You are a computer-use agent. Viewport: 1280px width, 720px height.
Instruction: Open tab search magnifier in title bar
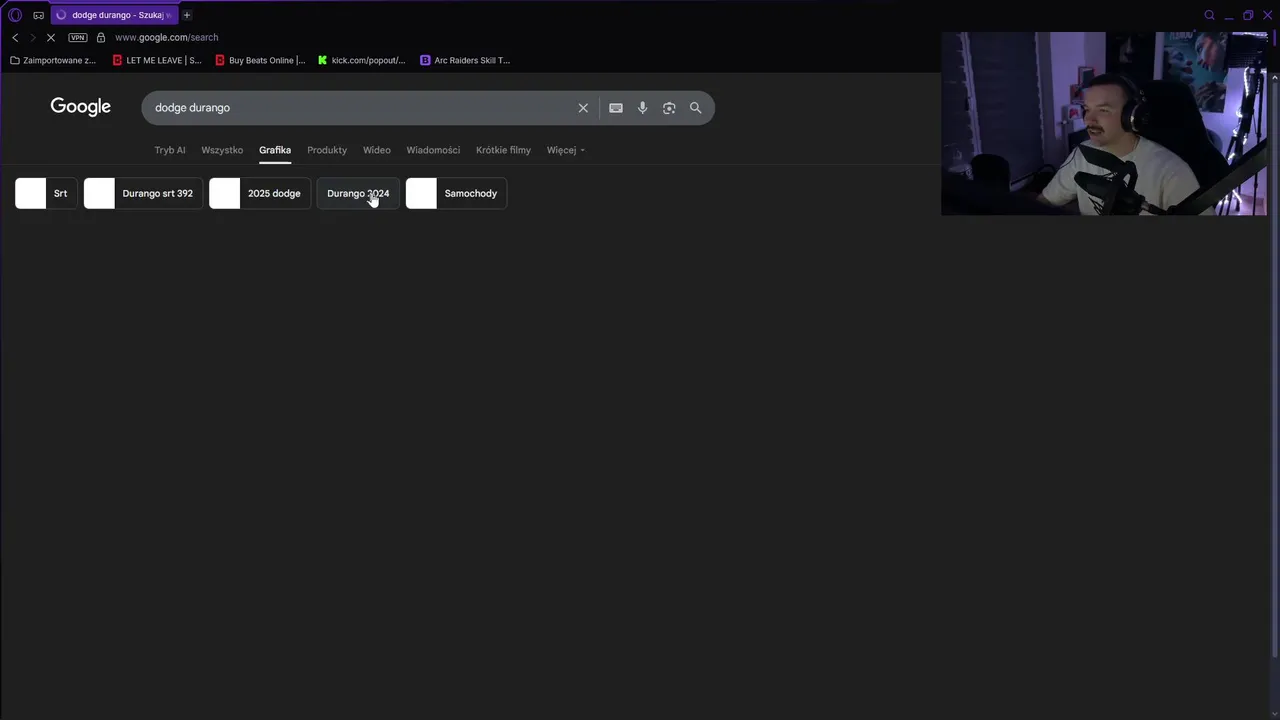[1209, 15]
